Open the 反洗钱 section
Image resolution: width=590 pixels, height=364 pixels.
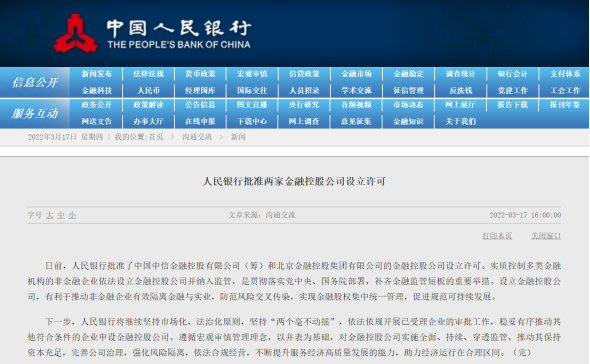[461, 90]
